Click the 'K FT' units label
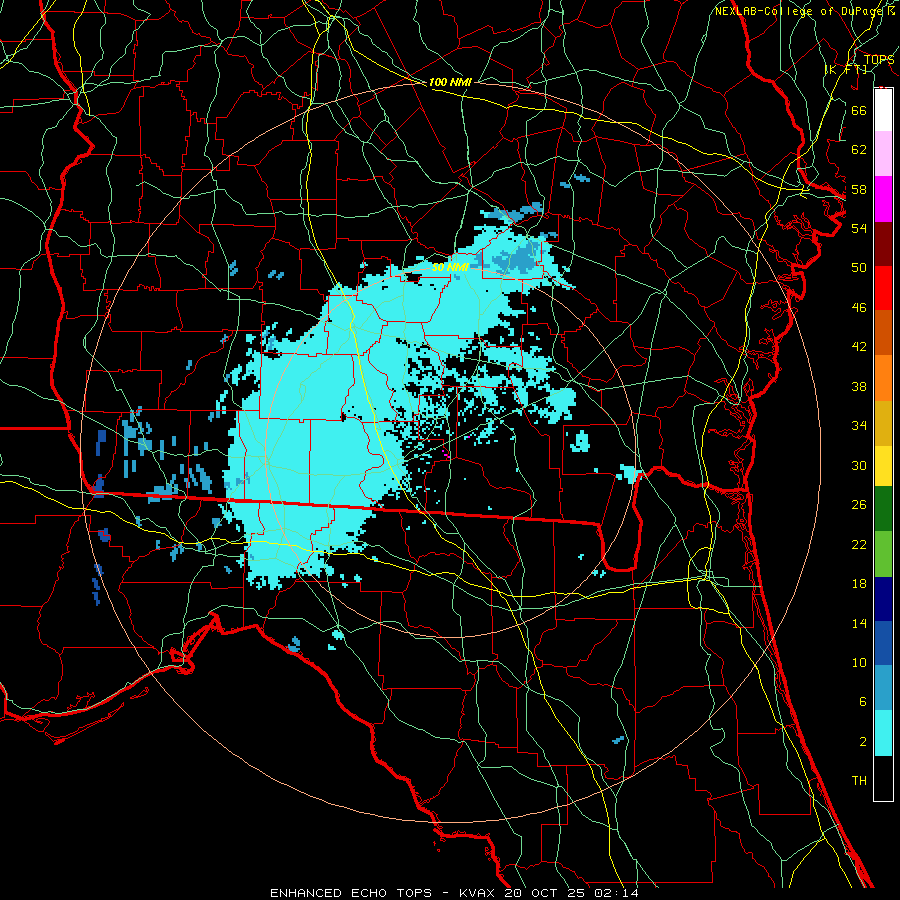The image size is (900, 900). pos(846,69)
